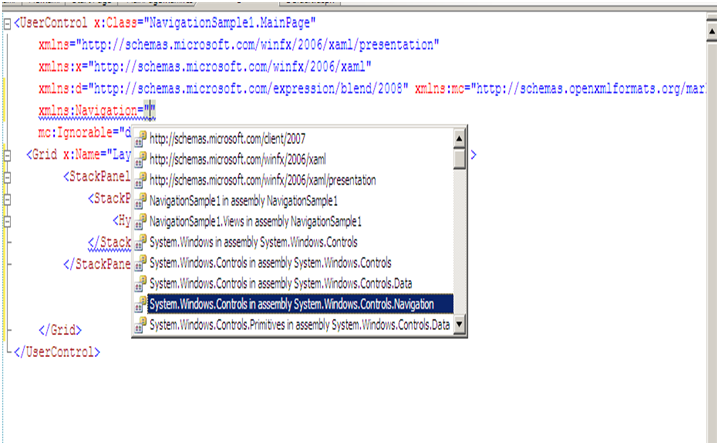Click the icon beside http://schemas.microsoft.com/client/2007

tap(141, 140)
